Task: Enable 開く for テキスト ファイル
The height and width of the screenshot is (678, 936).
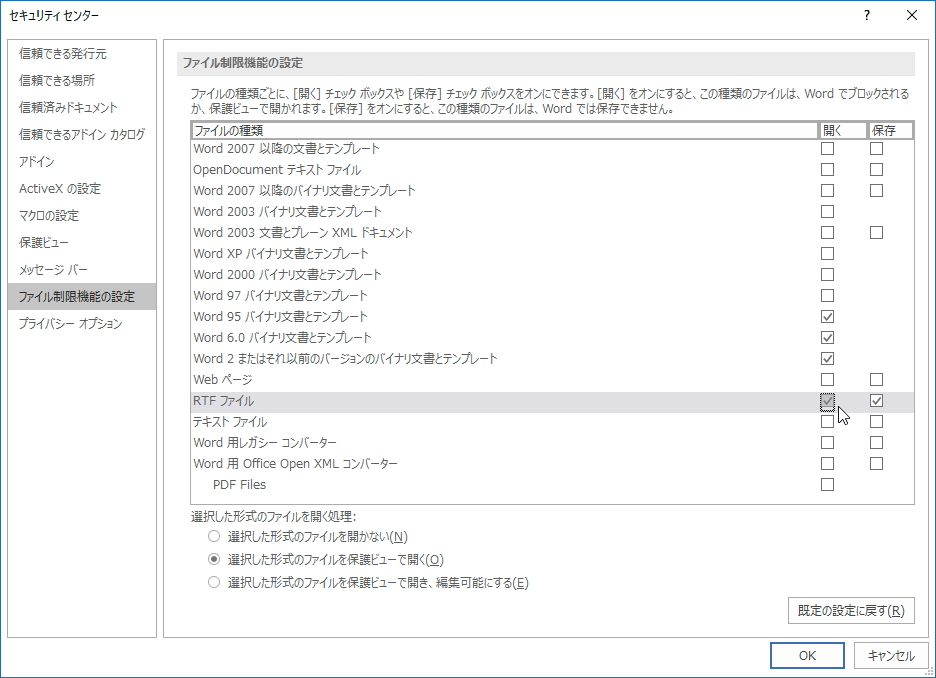Action: click(x=827, y=421)
